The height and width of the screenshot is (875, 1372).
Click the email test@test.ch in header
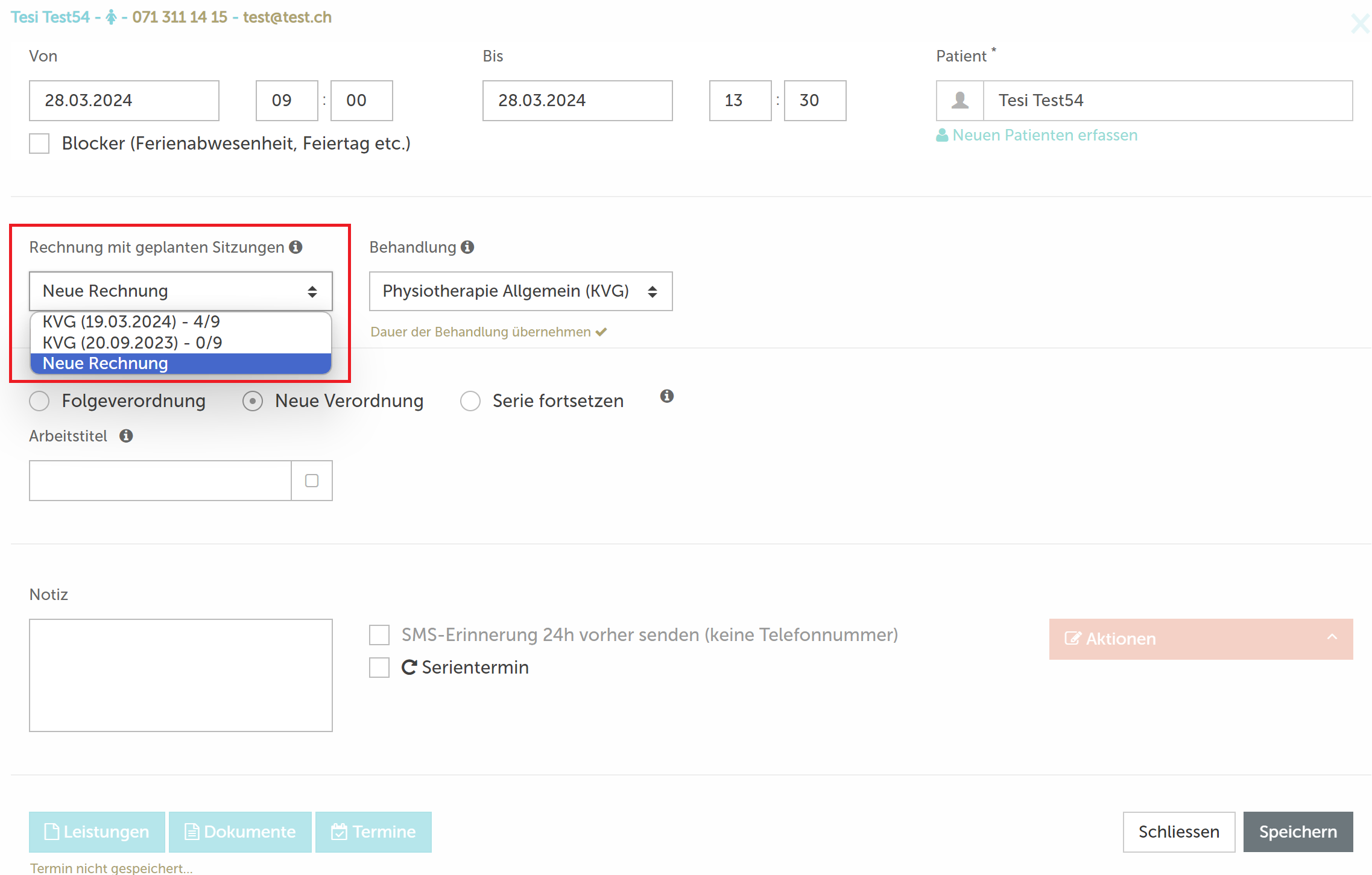click(x=287, y=17)
